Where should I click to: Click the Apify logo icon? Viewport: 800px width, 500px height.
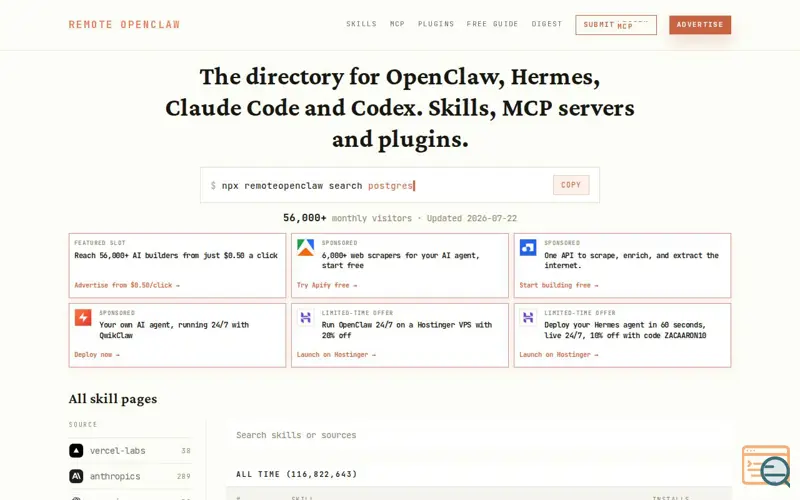[x=306, y=247]
